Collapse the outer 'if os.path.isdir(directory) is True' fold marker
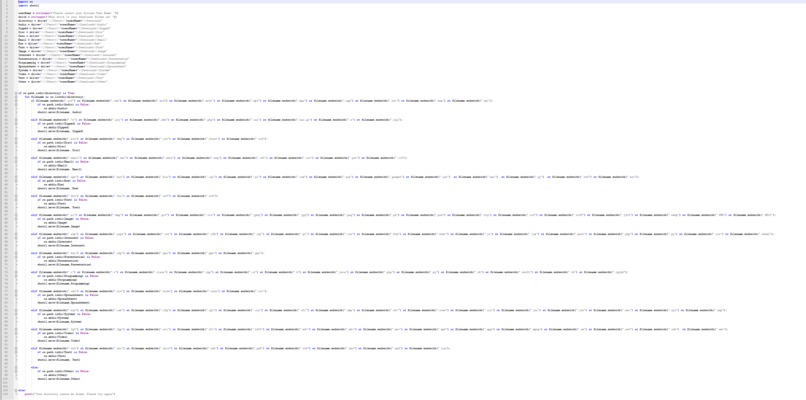Viewport: 806px width, 400px height. point(16,93)
